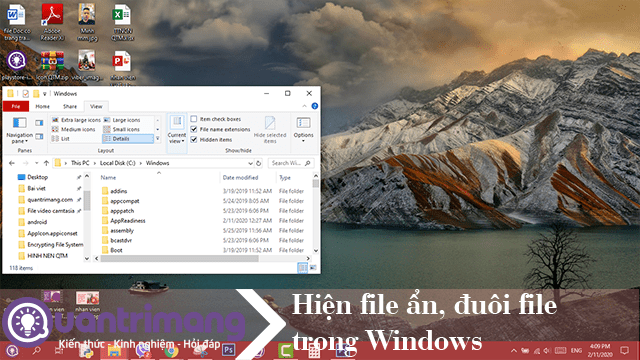The width and height of the screenshot is (640, 360).
Task: Select Small icons layout
Action: 122,129
